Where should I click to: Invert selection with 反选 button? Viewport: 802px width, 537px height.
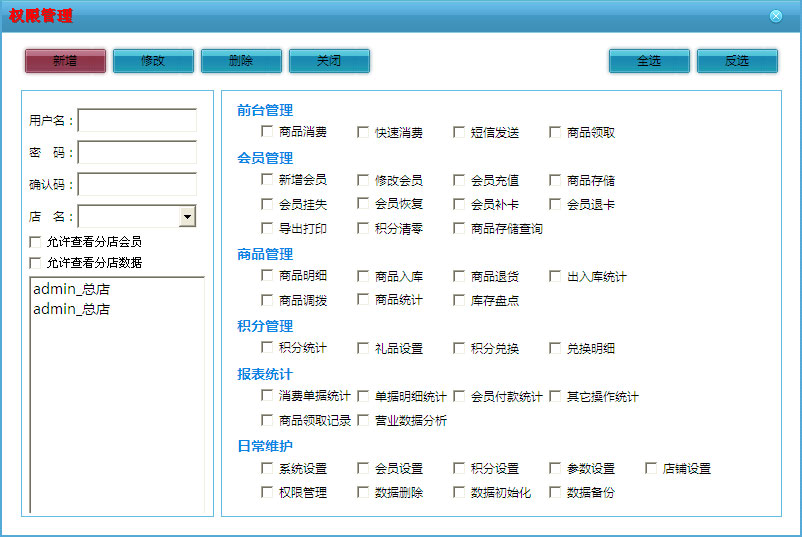click(737, 61)
